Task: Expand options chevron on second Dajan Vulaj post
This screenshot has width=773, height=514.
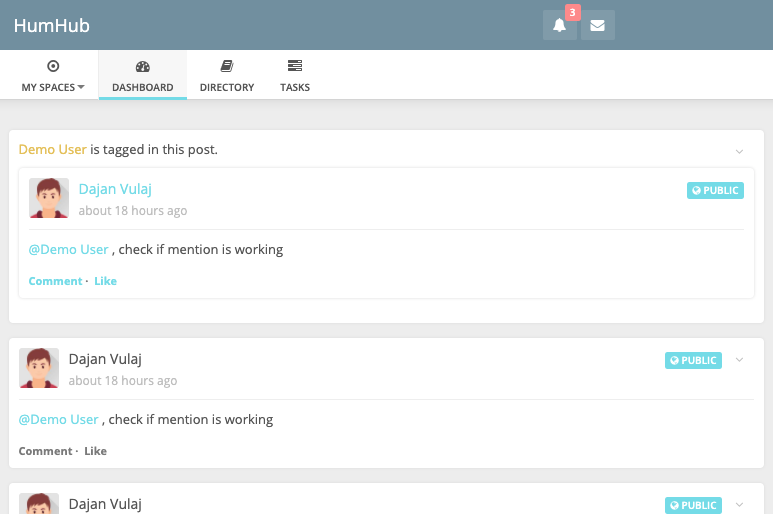Action: tap(739, 360)
